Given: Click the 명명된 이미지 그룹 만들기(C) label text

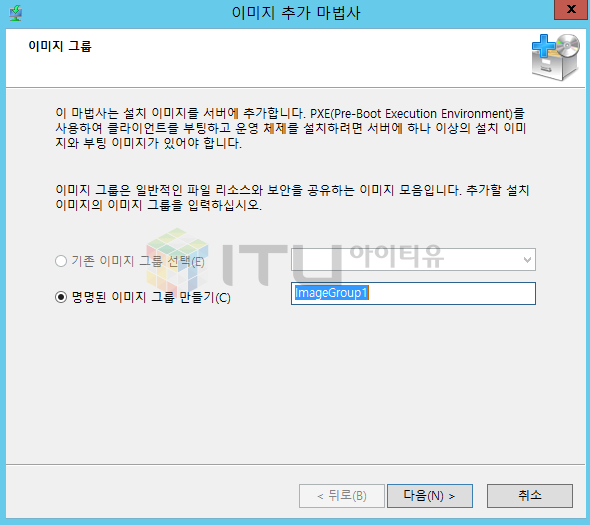Looking at the screenshot, I should [151, 297].
